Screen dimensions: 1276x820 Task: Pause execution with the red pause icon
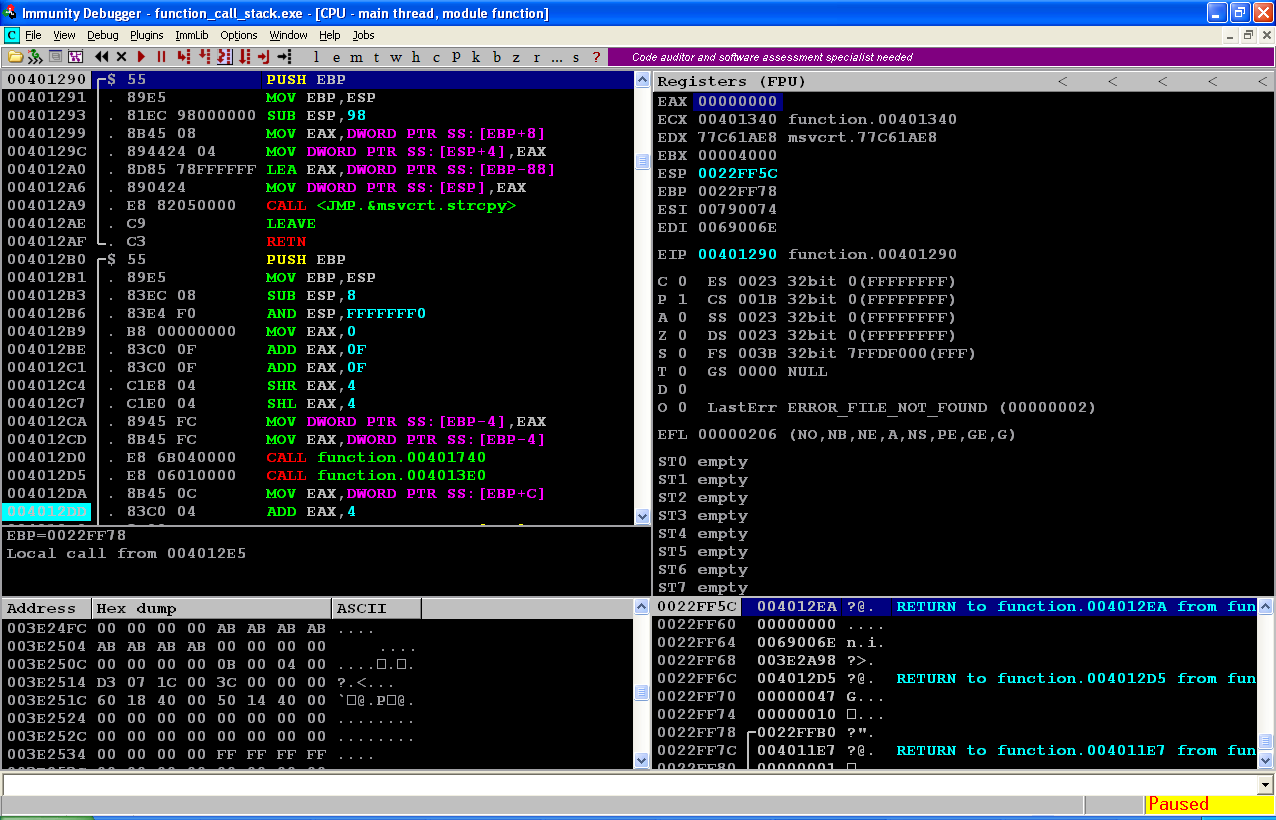[161, 57]
